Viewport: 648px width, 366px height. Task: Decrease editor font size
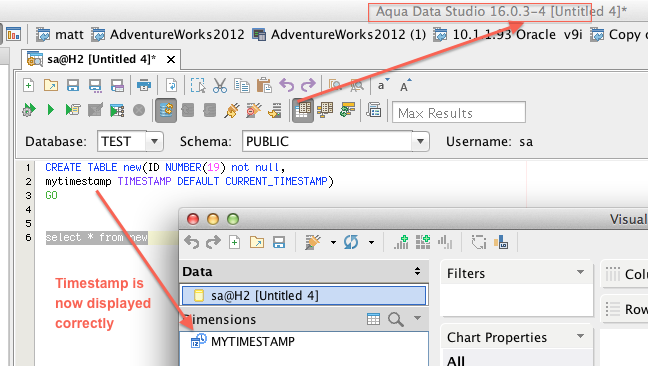383,85
